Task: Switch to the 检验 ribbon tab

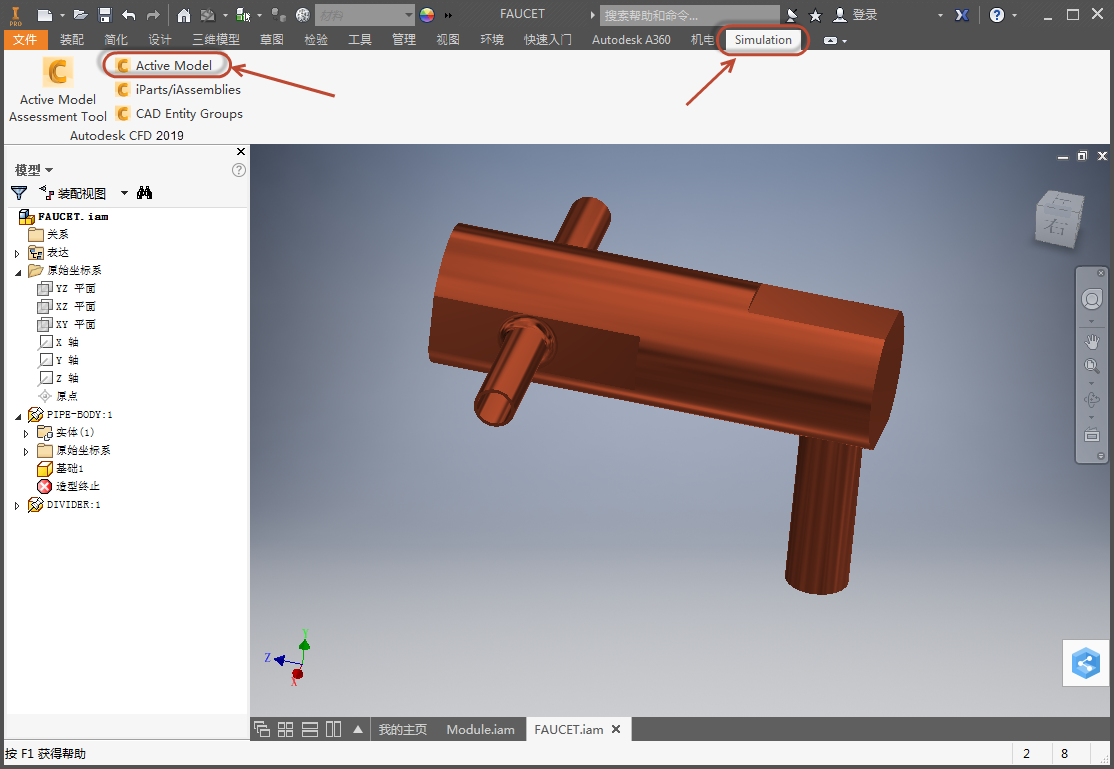Action: 316,40
